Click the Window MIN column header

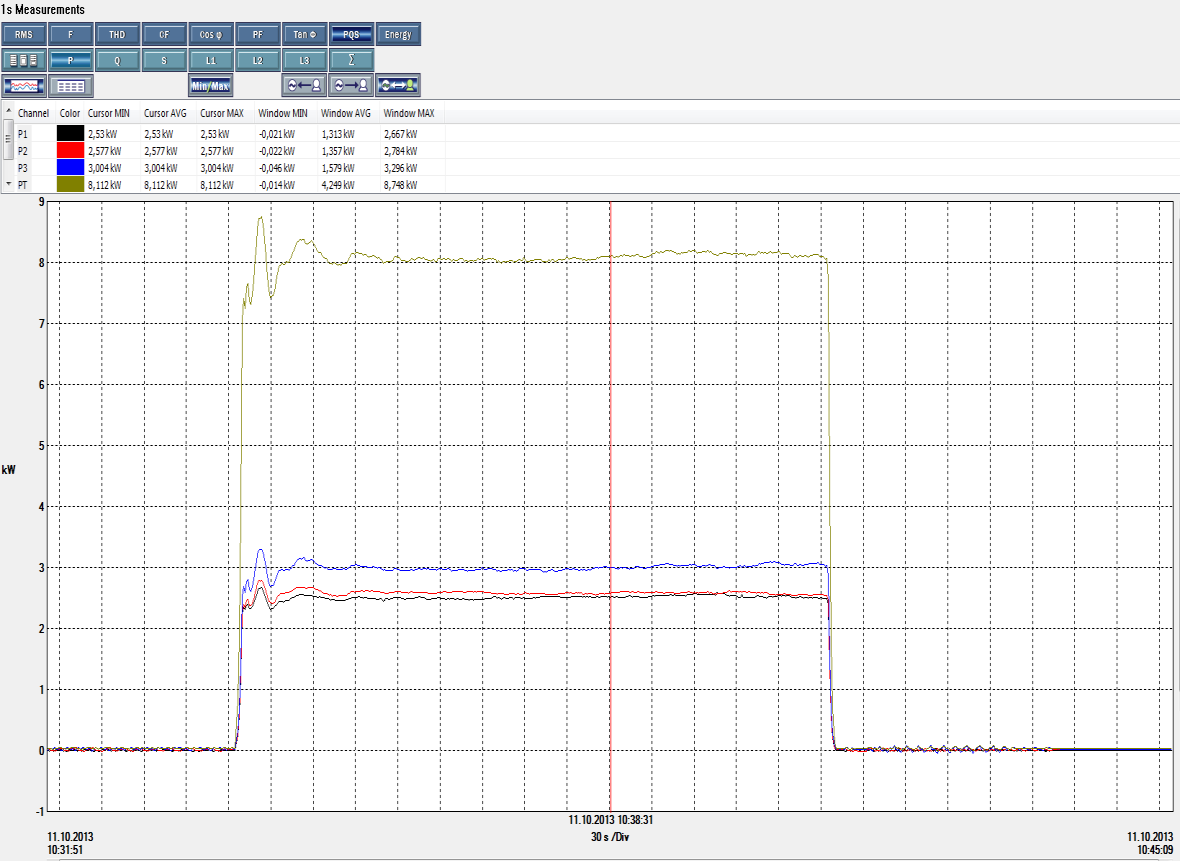coord(283,113)
